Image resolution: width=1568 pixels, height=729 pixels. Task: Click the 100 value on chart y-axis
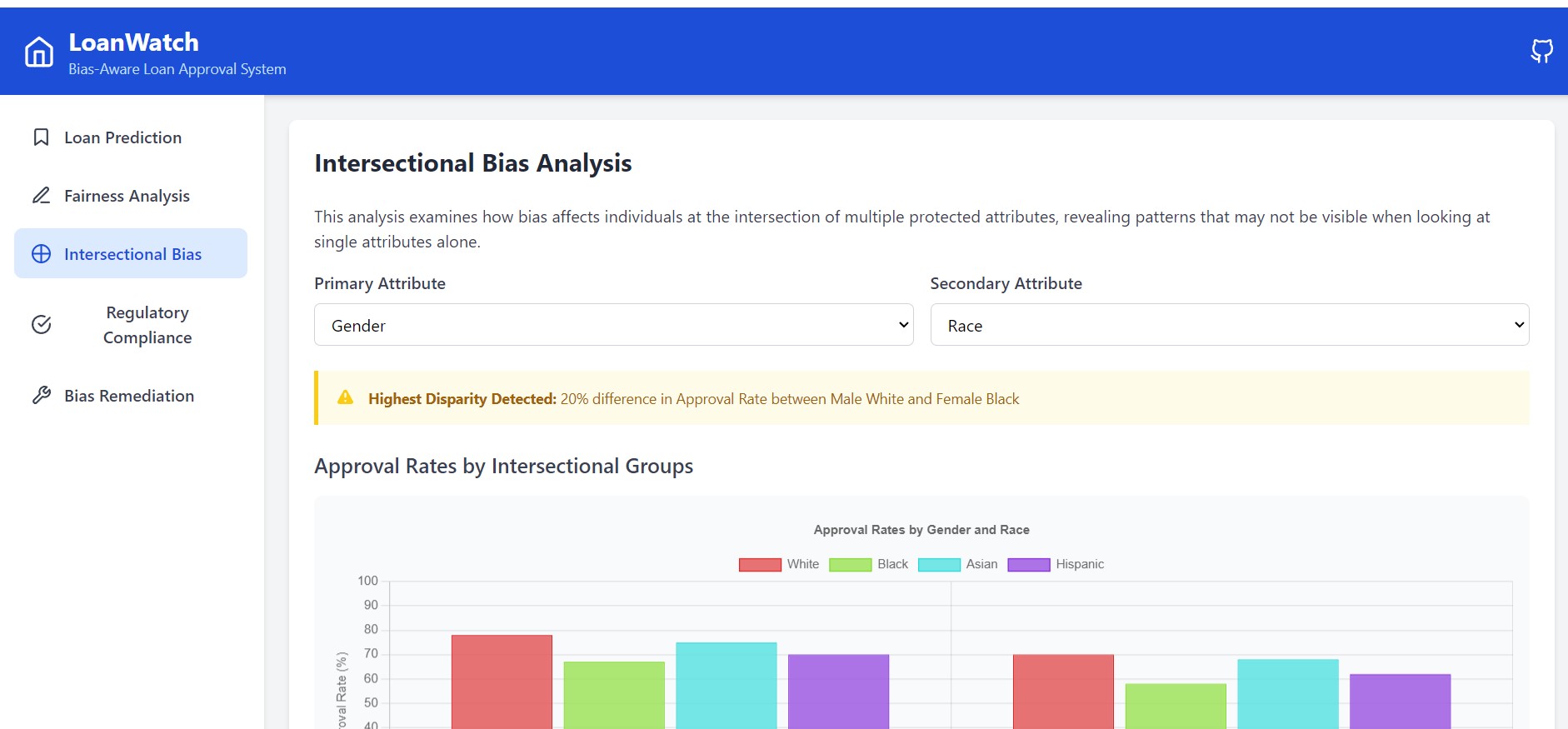point(367,581)
